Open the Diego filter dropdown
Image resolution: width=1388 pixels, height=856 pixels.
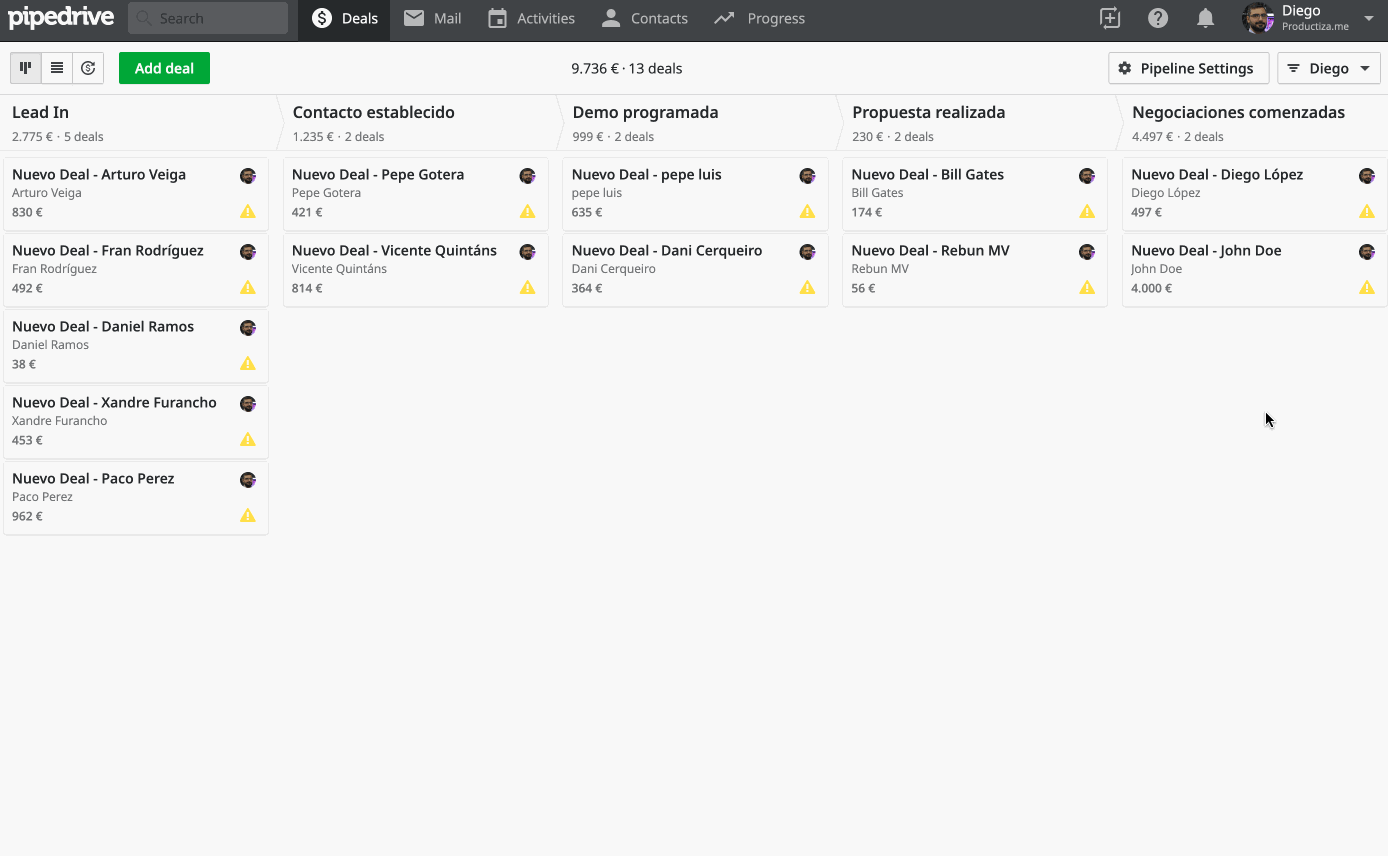click(1328, 68)
